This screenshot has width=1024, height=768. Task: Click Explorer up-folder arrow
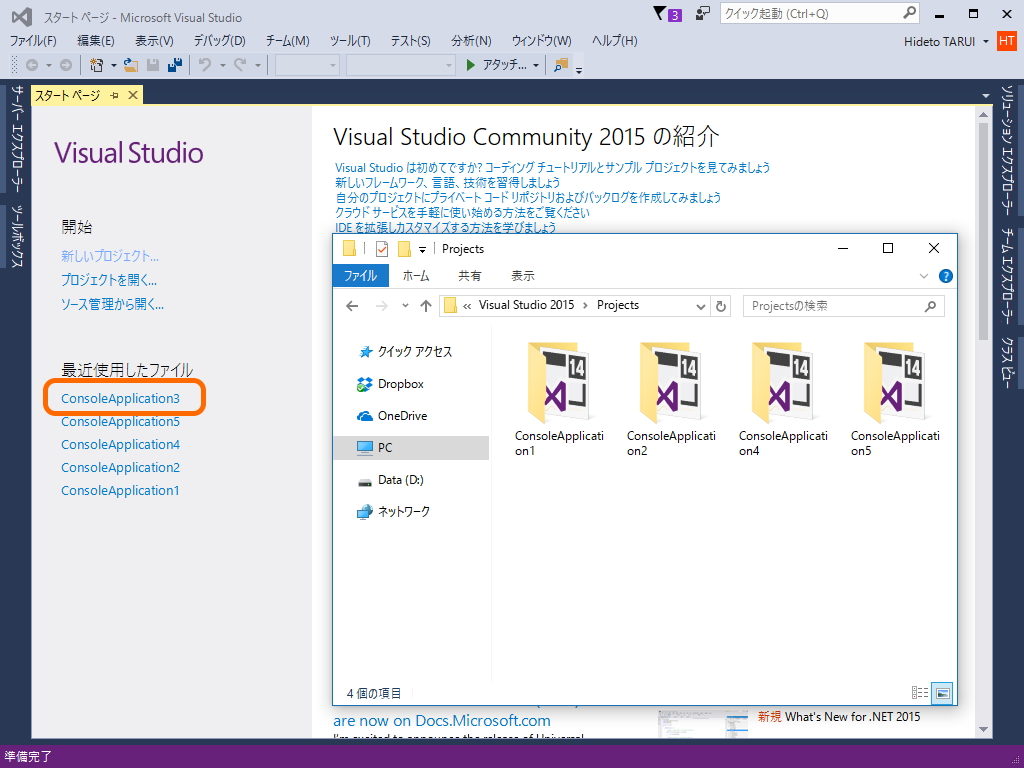coord(426,306)
